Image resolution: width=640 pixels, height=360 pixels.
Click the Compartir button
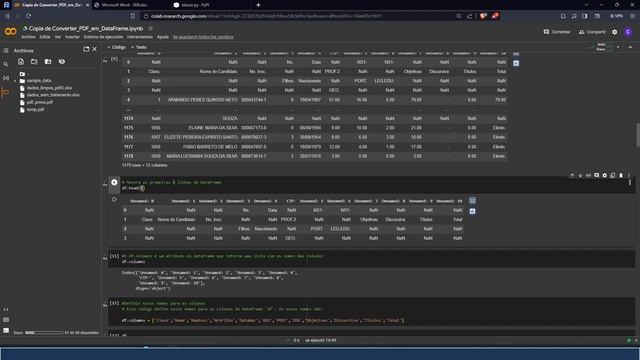point(592,32)
